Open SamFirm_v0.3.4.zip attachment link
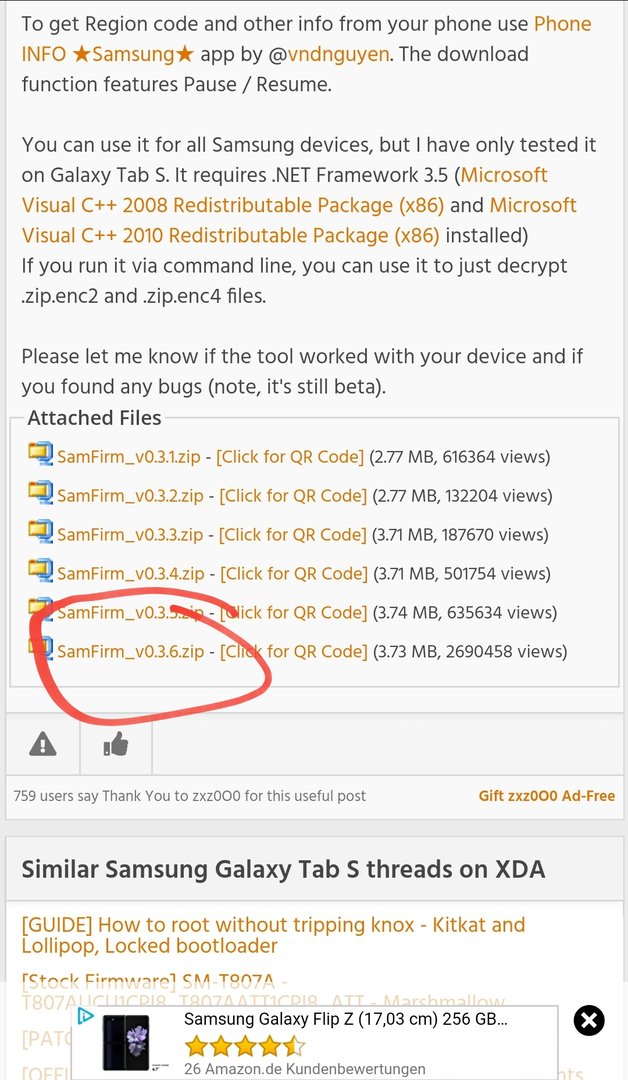 [x=131, y=574]
